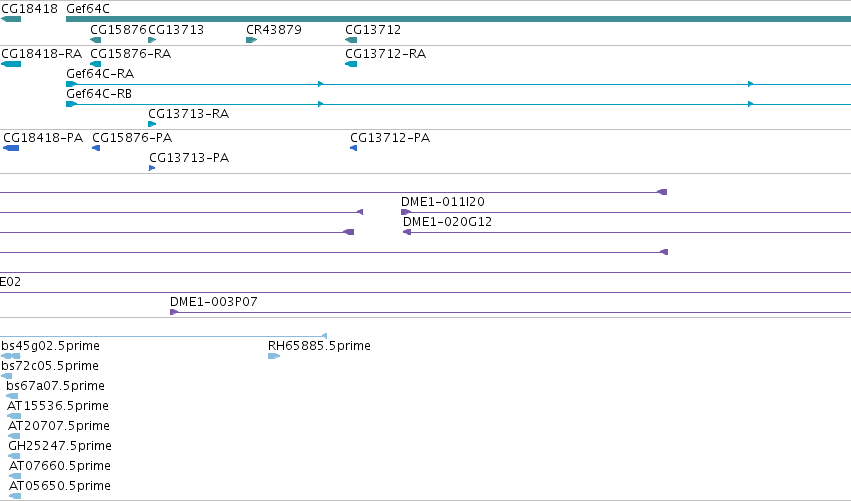851x501 pixels.
Task: Select the CG13713-RA transcript arrow
Action: click(x=153, y=124)
